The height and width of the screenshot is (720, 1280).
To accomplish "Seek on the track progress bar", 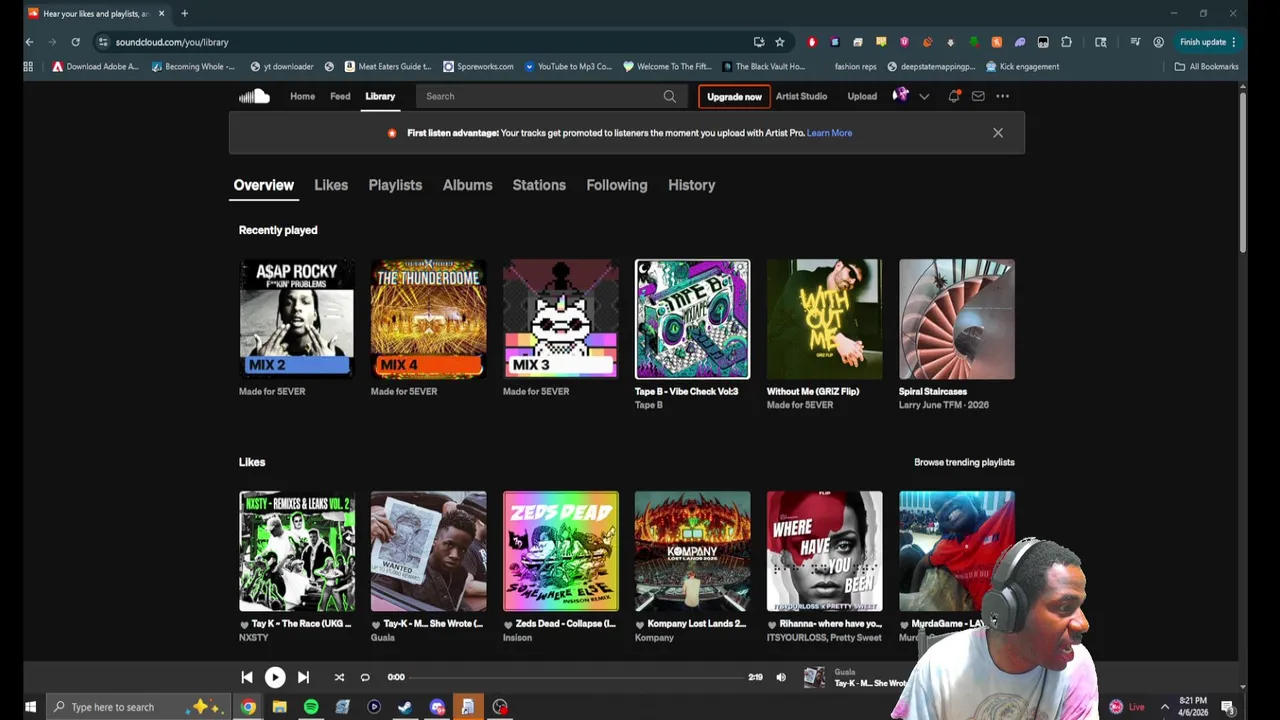I will (x=576, y=677).
